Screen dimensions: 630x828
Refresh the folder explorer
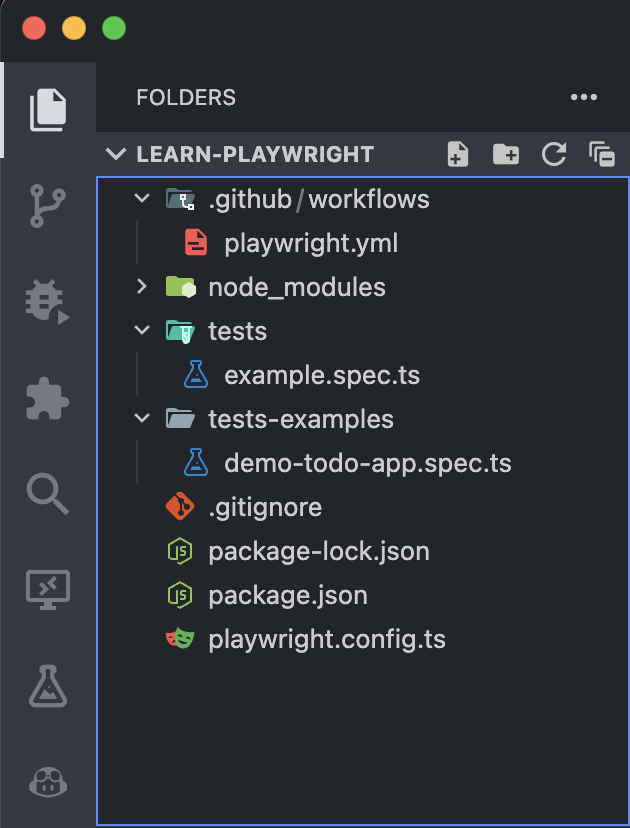tap(553, 154)
